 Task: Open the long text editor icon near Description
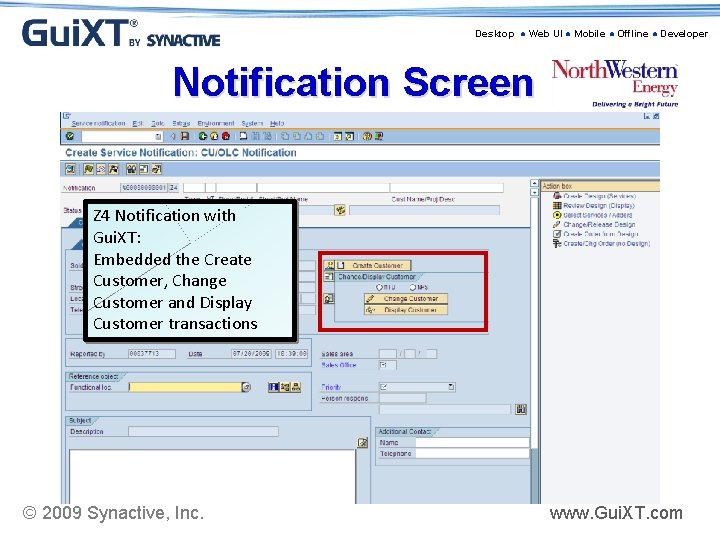tap(363, 443)
